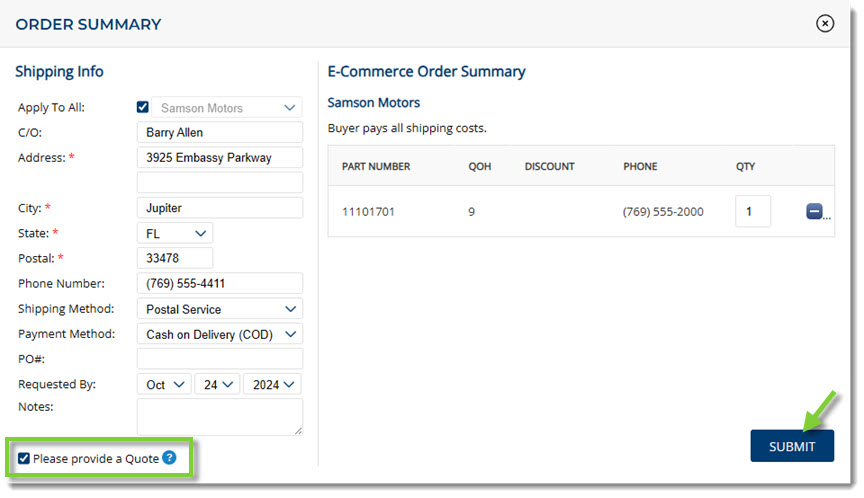Click the QOH value 9
This screenshot has height=498, width=864.
point(472,212)
